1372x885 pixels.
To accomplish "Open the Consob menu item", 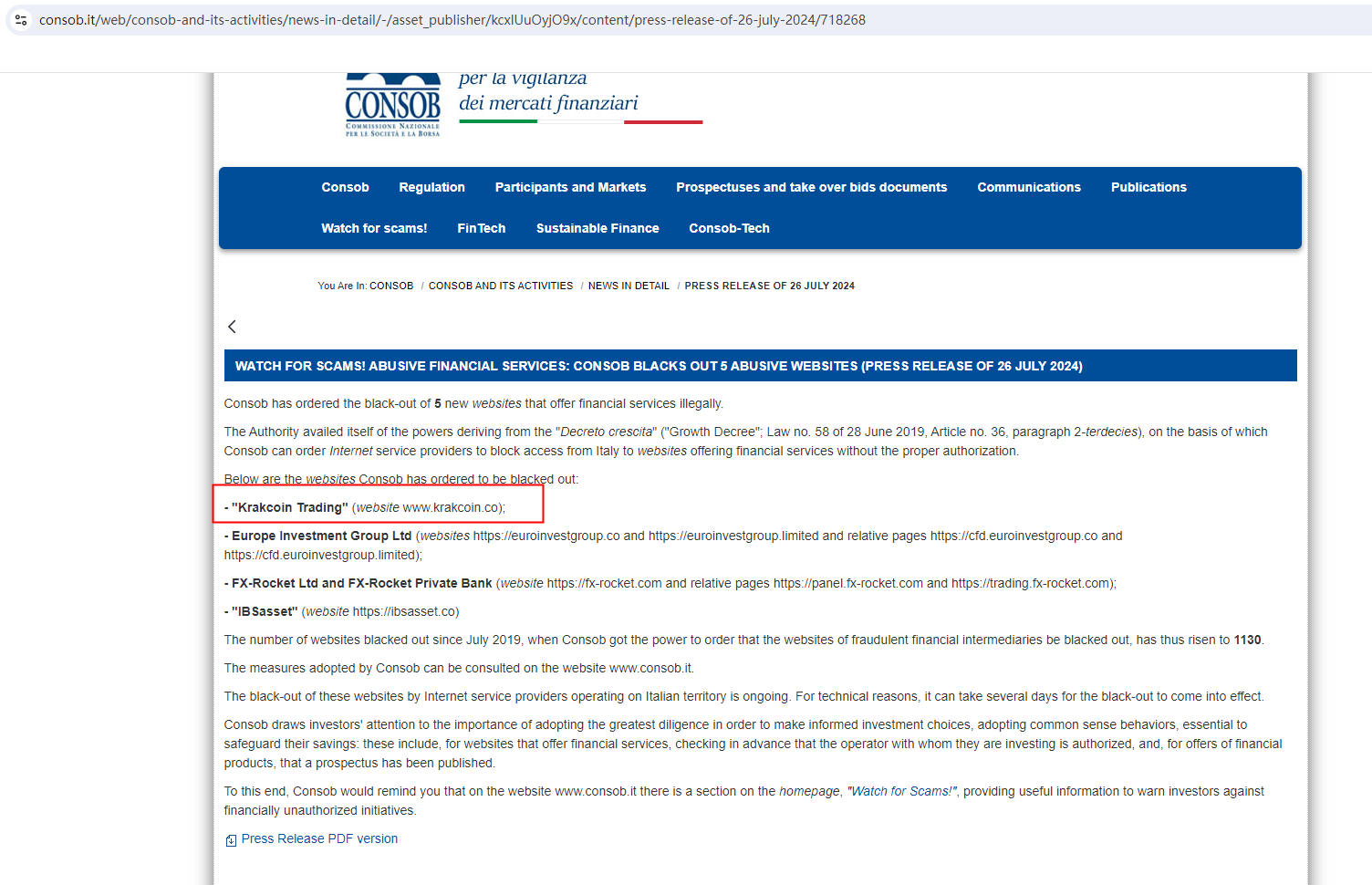I will pos(345,187).
